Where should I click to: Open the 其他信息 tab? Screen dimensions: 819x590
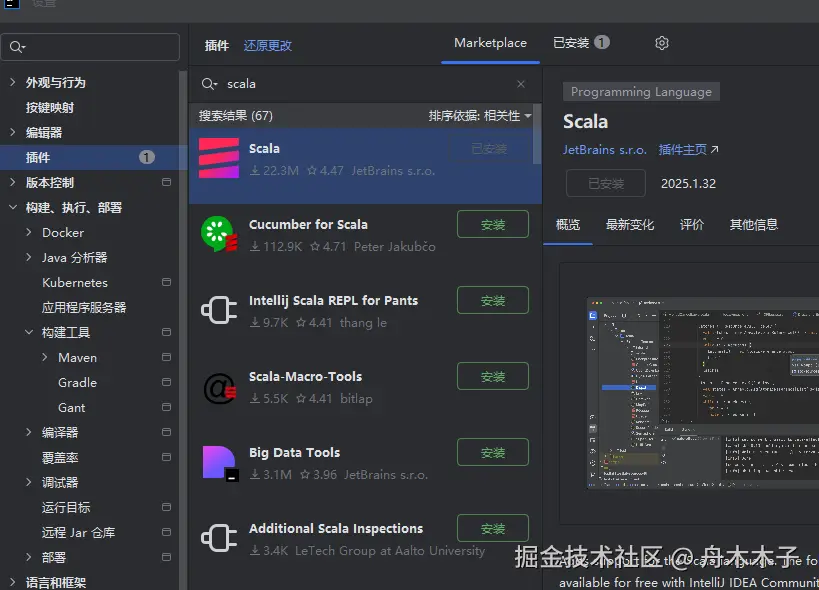coord(754,225)
